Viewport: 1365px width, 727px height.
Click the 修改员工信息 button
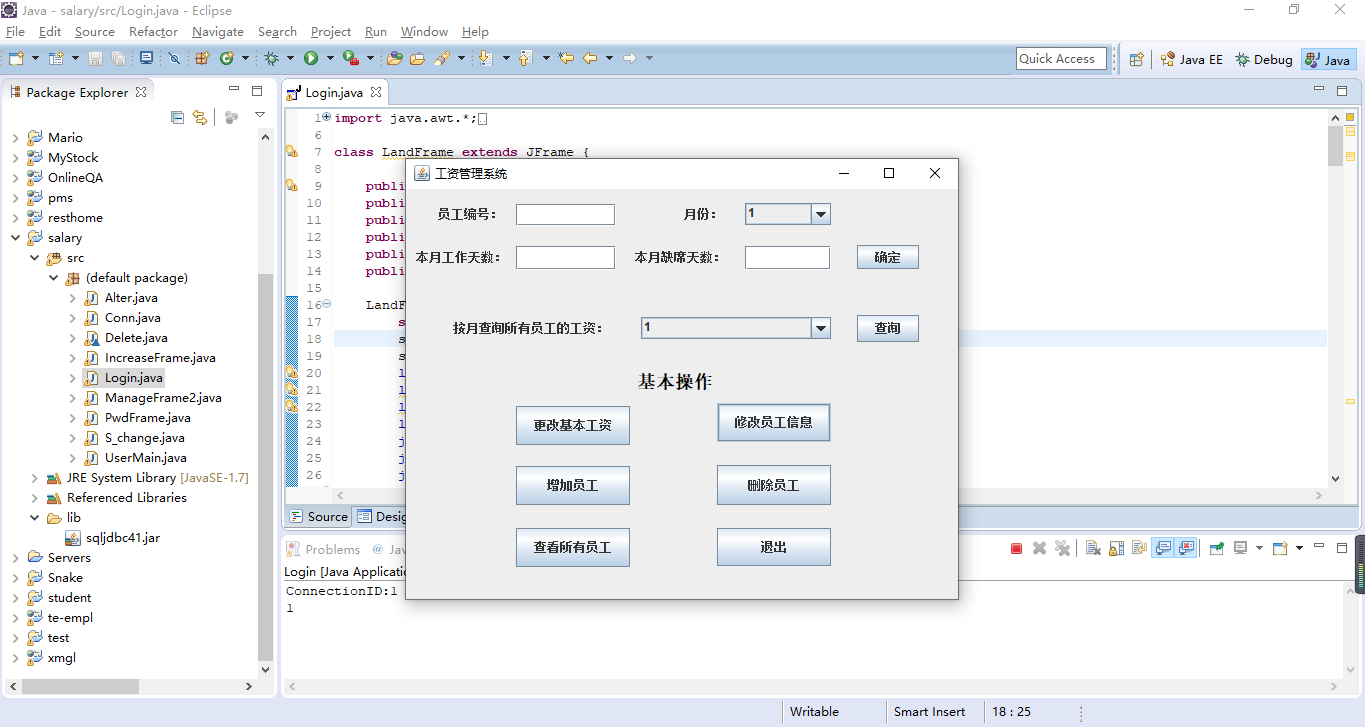[773, 422]
